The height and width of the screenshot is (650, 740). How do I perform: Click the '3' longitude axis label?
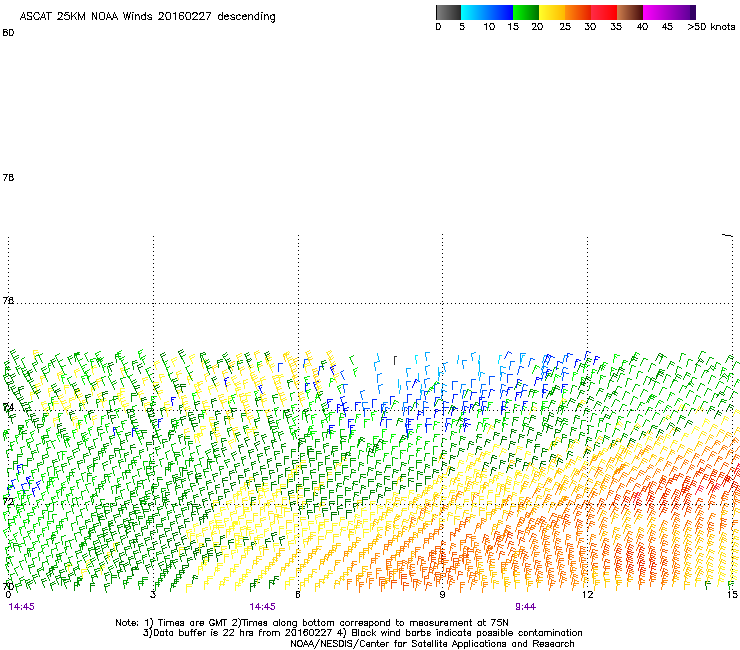153,595
